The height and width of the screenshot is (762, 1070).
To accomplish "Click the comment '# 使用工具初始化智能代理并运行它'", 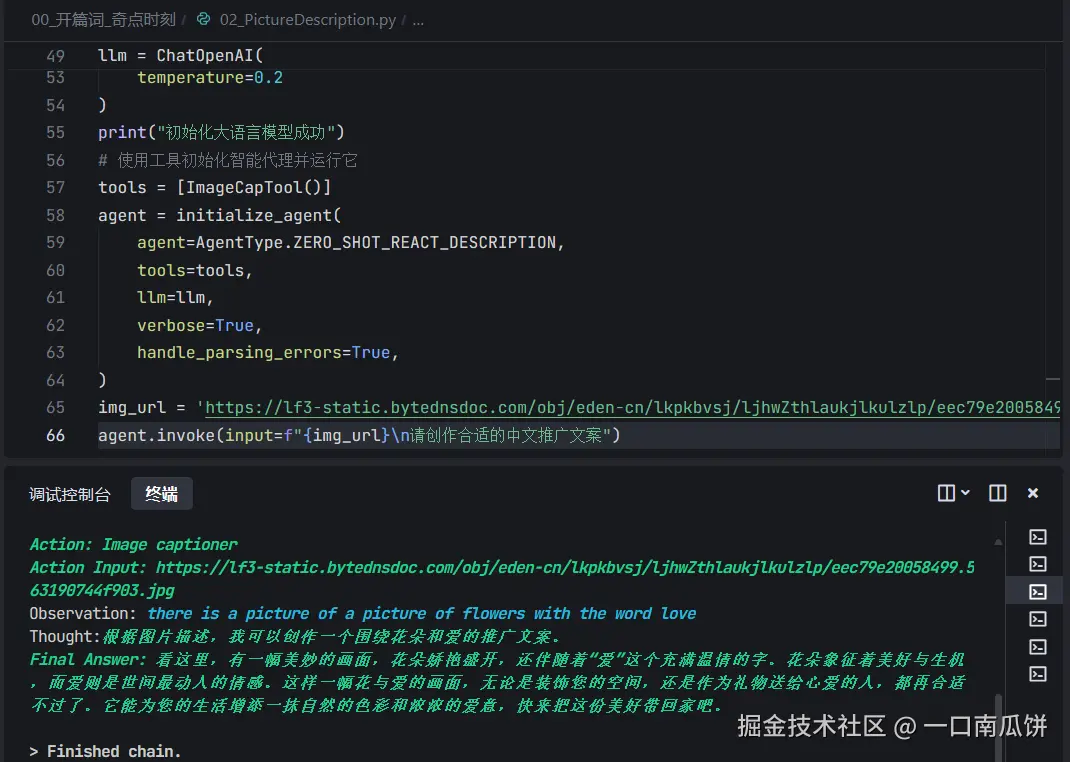I will click(228, 160).
